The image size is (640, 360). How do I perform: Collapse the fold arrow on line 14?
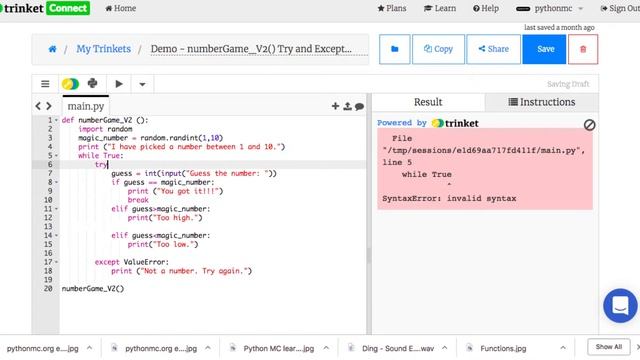coord(56,236)
